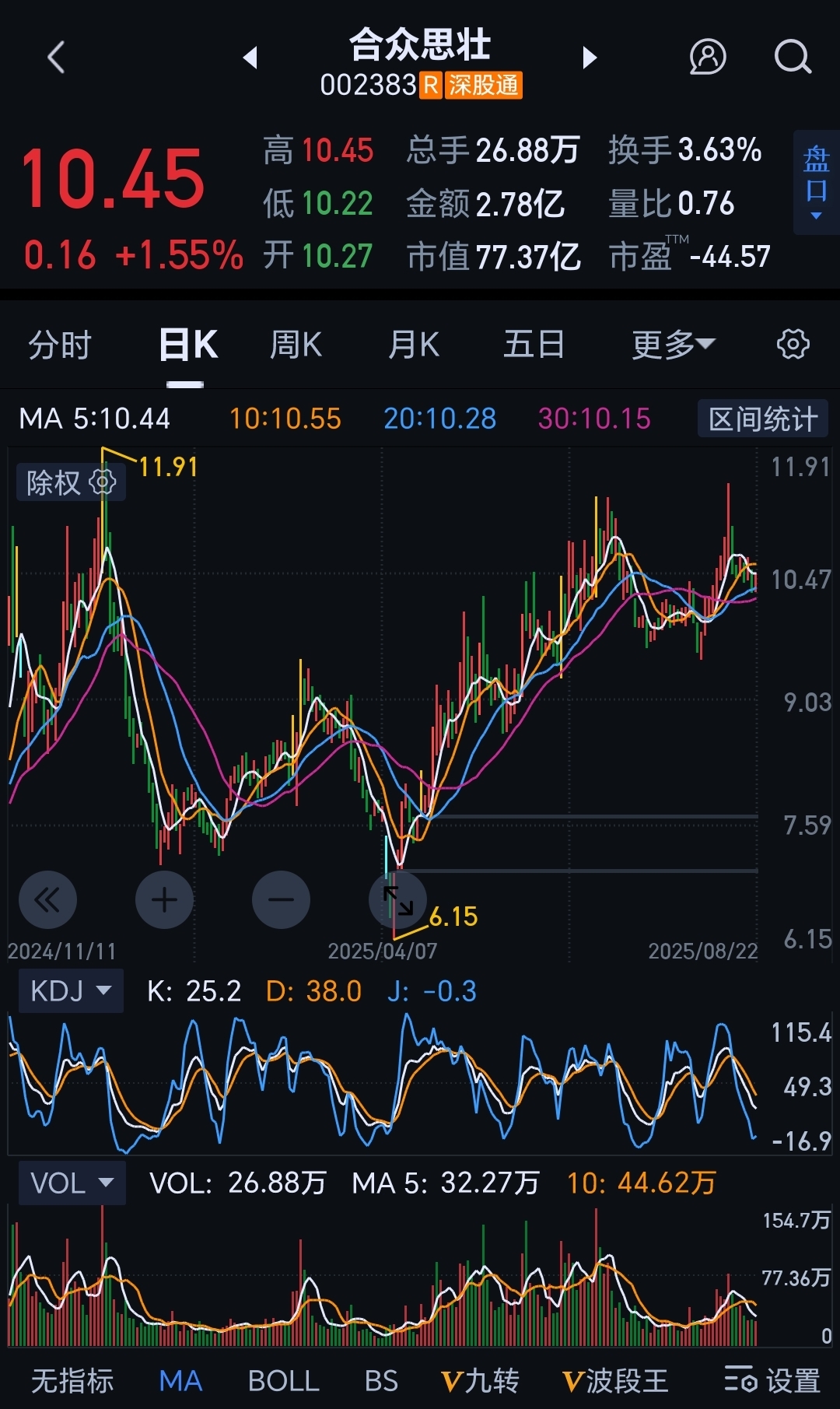Open the KDJ indicator dropdown

(x=71, y=990)
